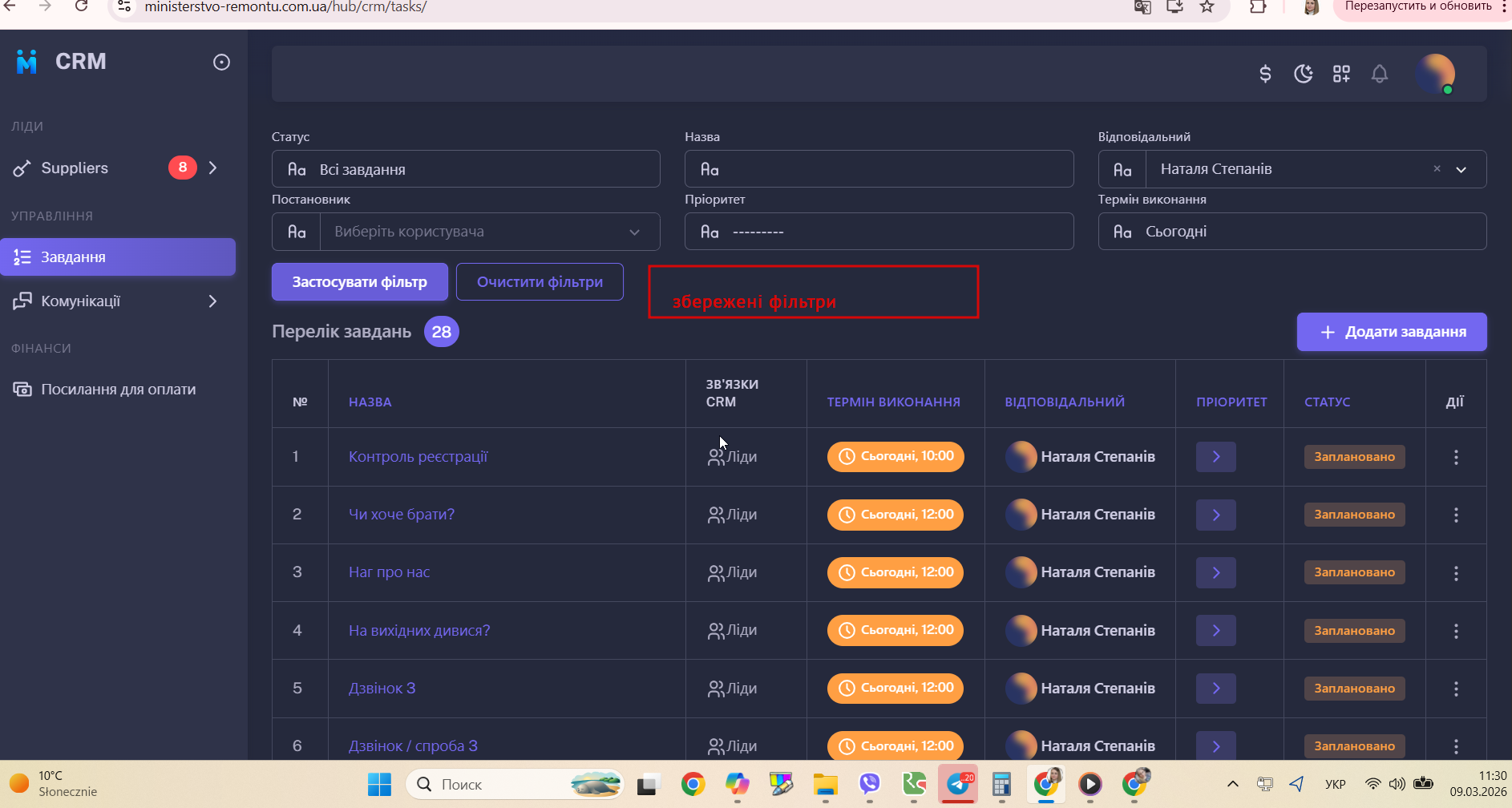Open notifications bell icon
1512x808 pixels.
click(1380, 74)
